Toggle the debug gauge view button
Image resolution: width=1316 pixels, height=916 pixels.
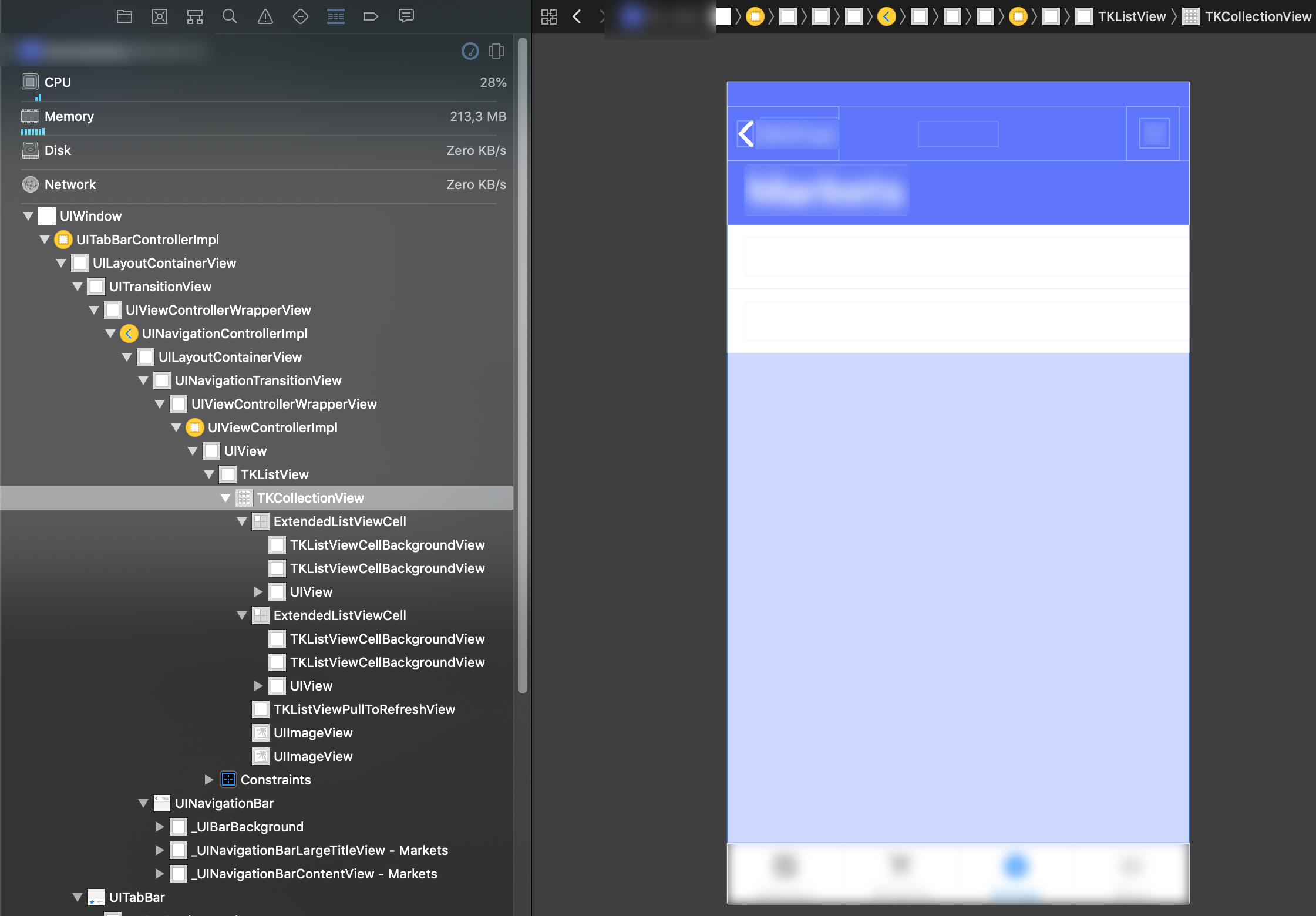pos(470,52)
